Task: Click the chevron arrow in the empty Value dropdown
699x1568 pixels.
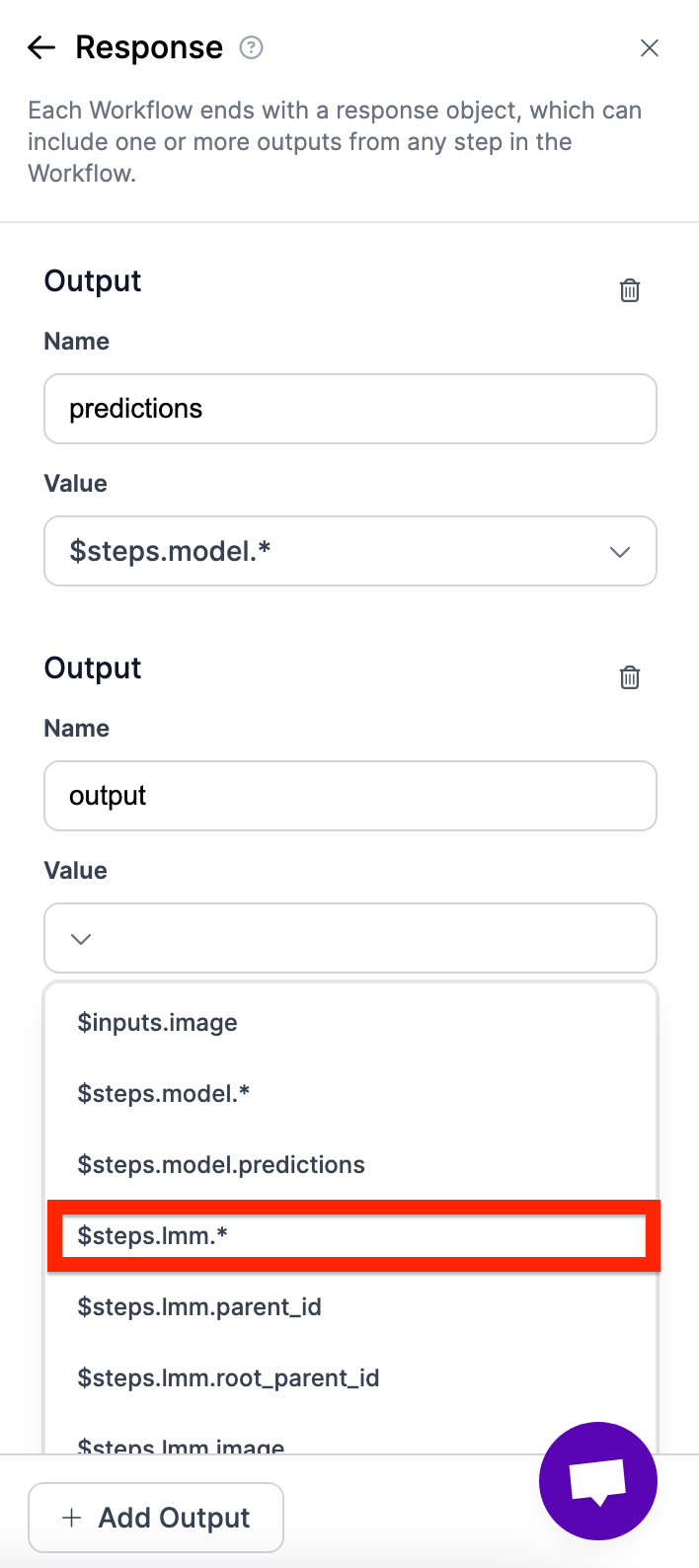Action: click(x=81, y=938)
